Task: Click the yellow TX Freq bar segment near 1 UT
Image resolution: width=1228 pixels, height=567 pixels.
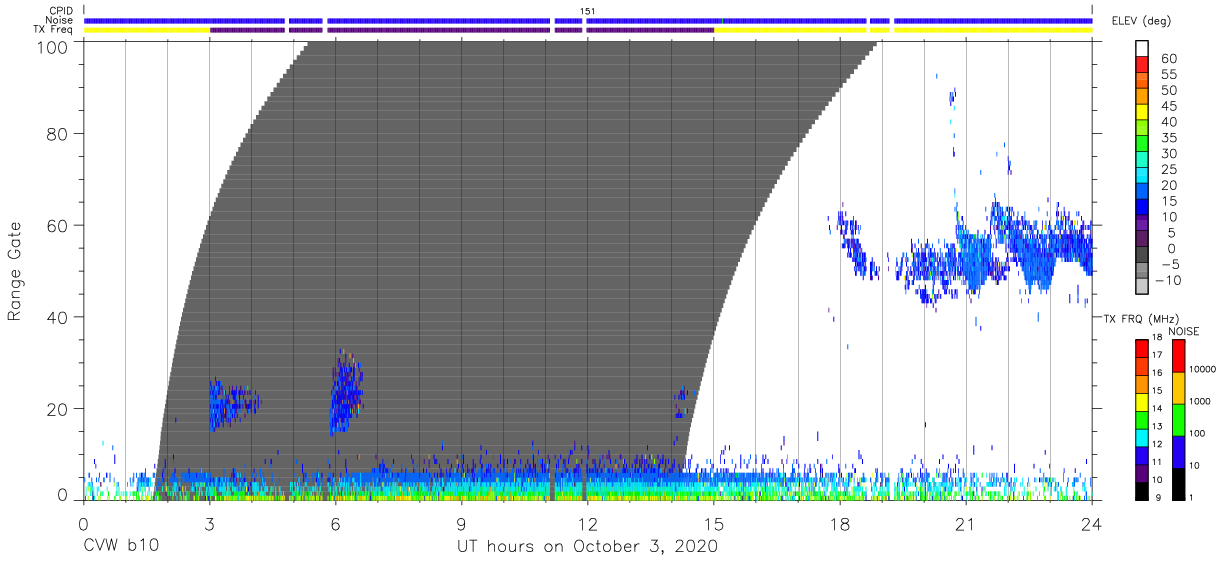Action: click(x=147, y=30)
